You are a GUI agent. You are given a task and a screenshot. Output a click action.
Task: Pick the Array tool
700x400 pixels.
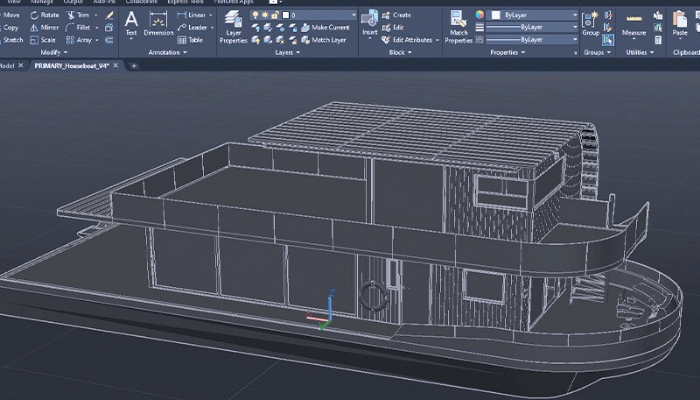pos(79,40)
